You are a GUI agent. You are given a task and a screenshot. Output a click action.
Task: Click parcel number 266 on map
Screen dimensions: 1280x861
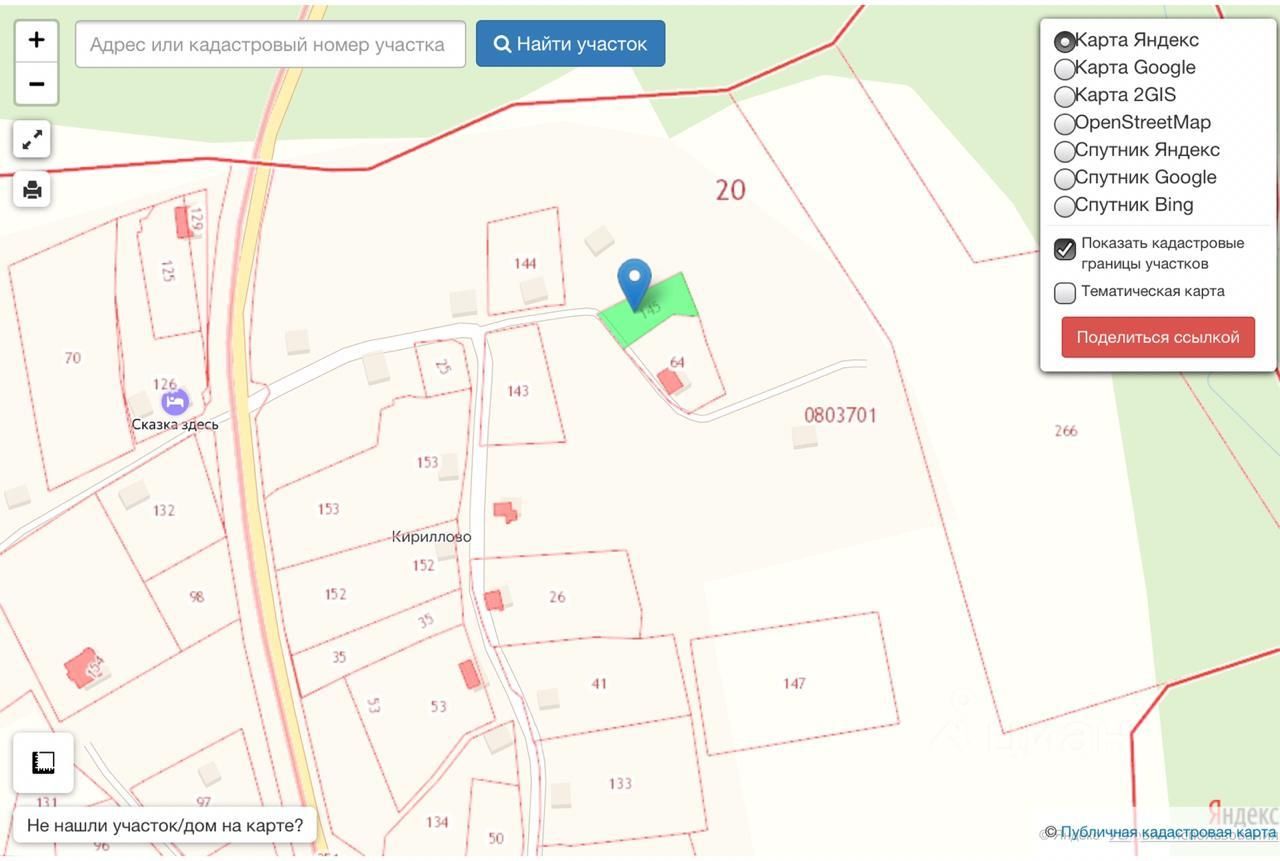pos(1066,431)
